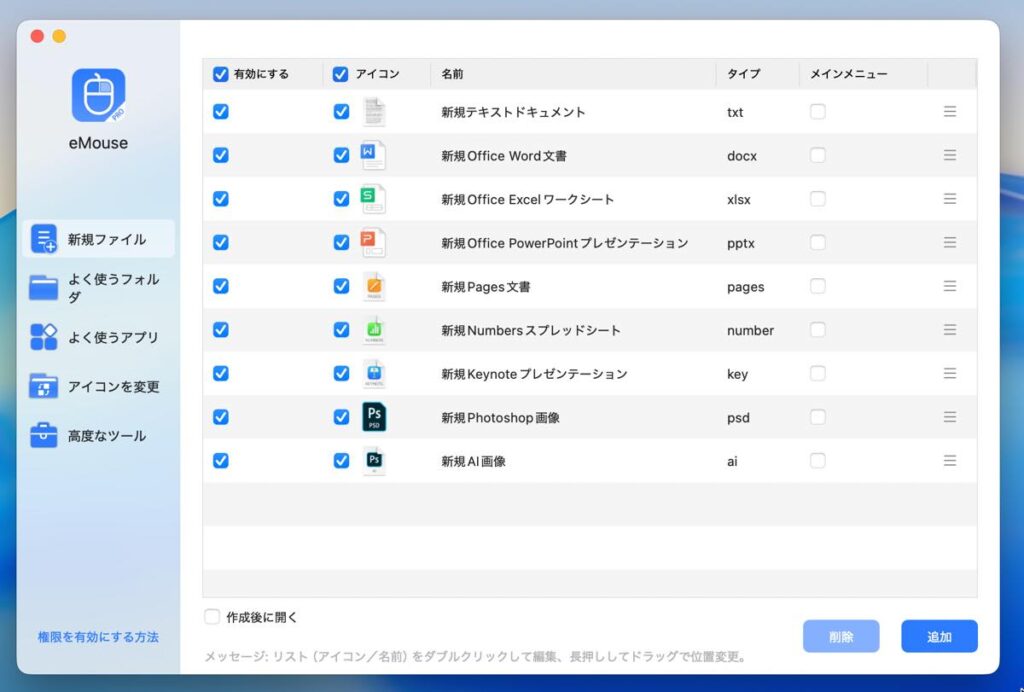Screen dimensions: 1024x692
Task: Switch to アイコンを変更 sidebar tab
Action: tap(98, 386)
